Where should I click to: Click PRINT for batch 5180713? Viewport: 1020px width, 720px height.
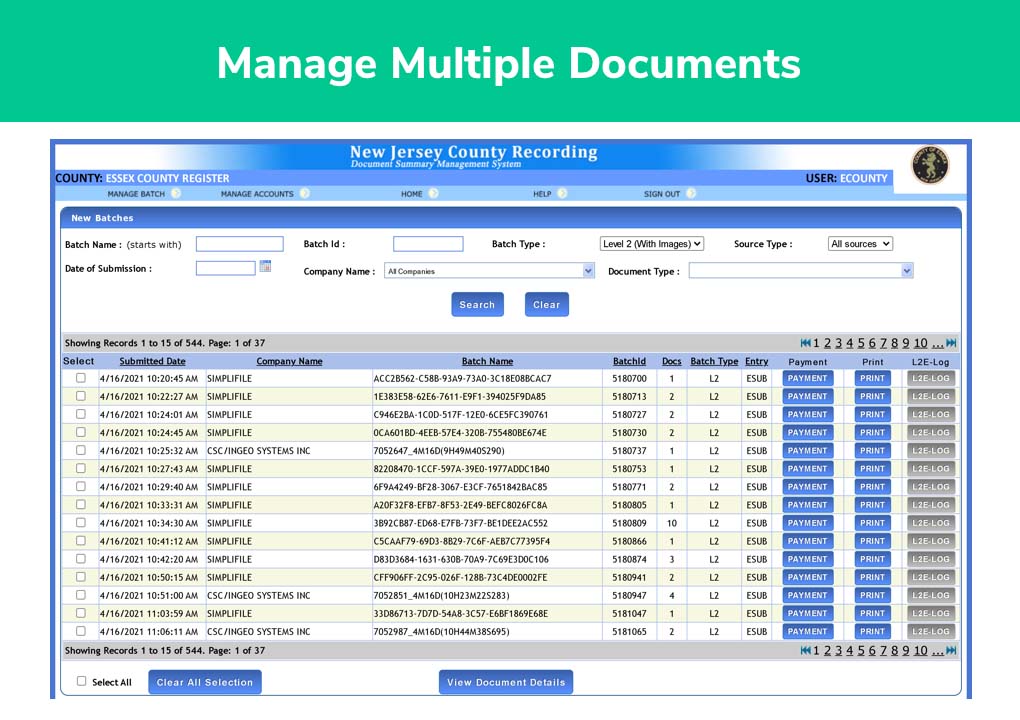click(x=872, y=397)
